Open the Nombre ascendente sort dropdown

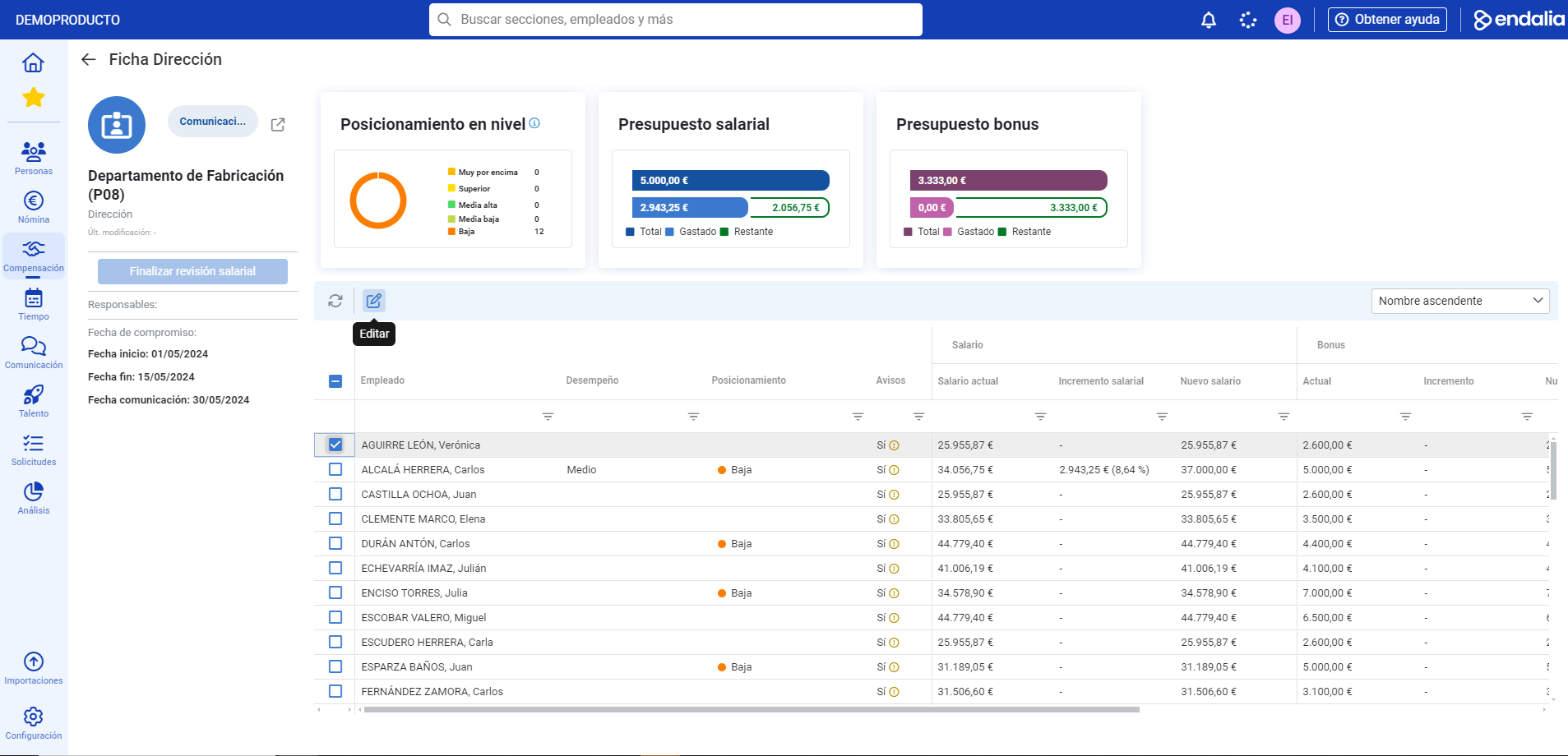[1460, 301]
